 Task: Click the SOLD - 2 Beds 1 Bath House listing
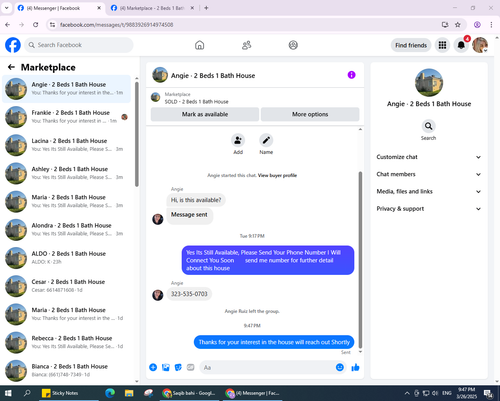click(x=196, y=102)
